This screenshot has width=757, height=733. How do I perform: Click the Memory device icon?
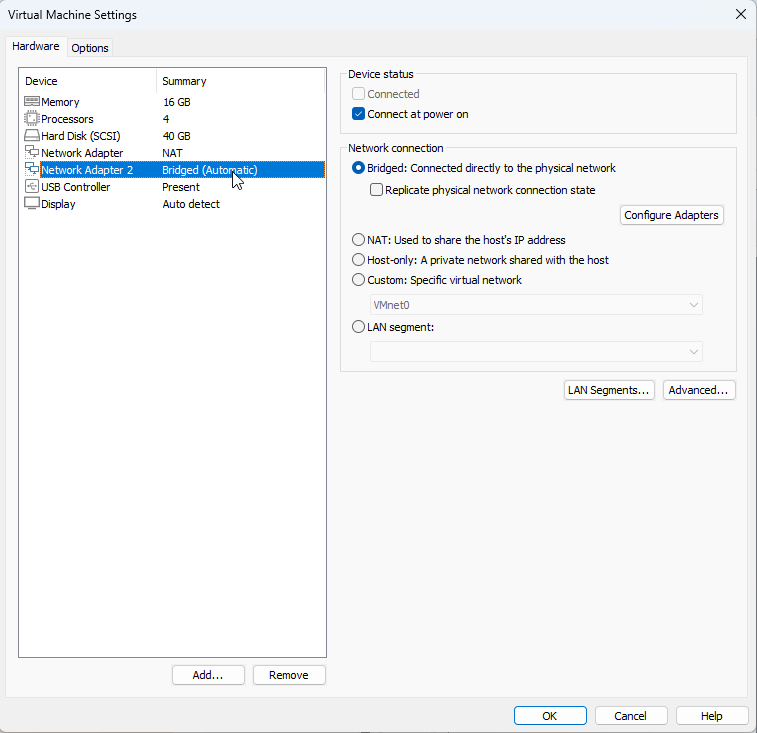[32, 102]
